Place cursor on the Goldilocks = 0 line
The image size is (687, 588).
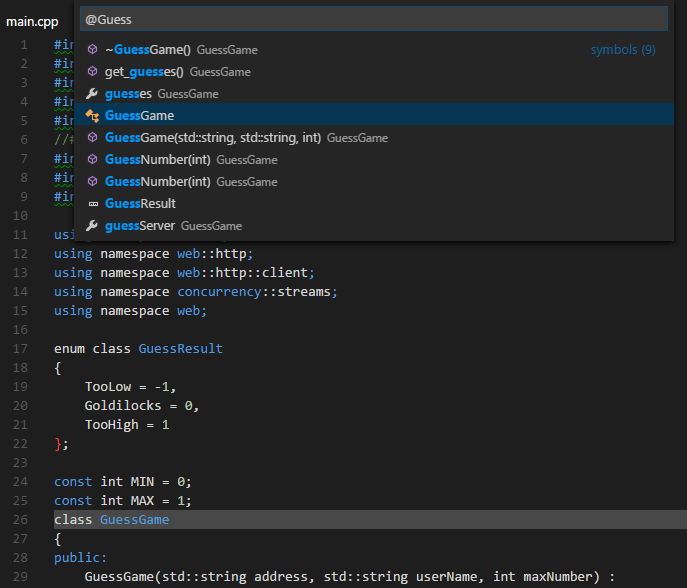pyautogui.click(x=142, y=405)
